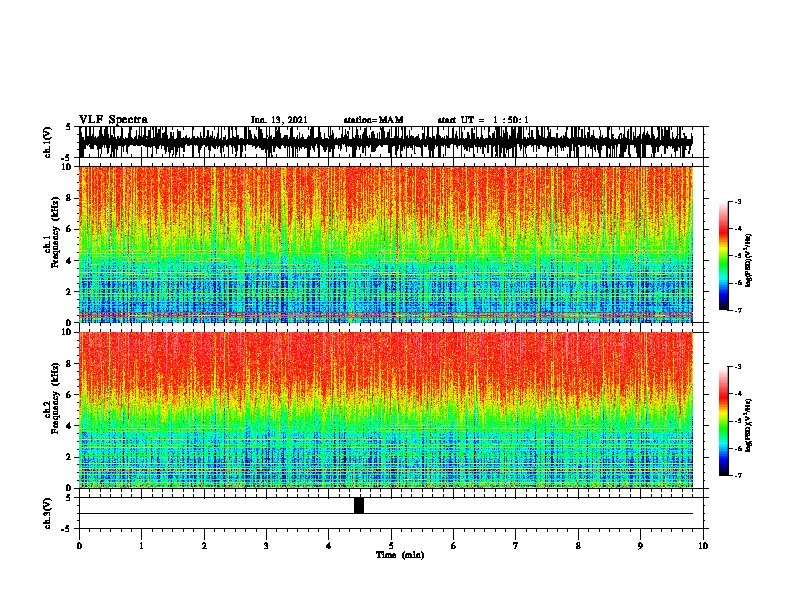Click the 'ch.2 Frequency (kHz)' axis label

pos(52,399)
